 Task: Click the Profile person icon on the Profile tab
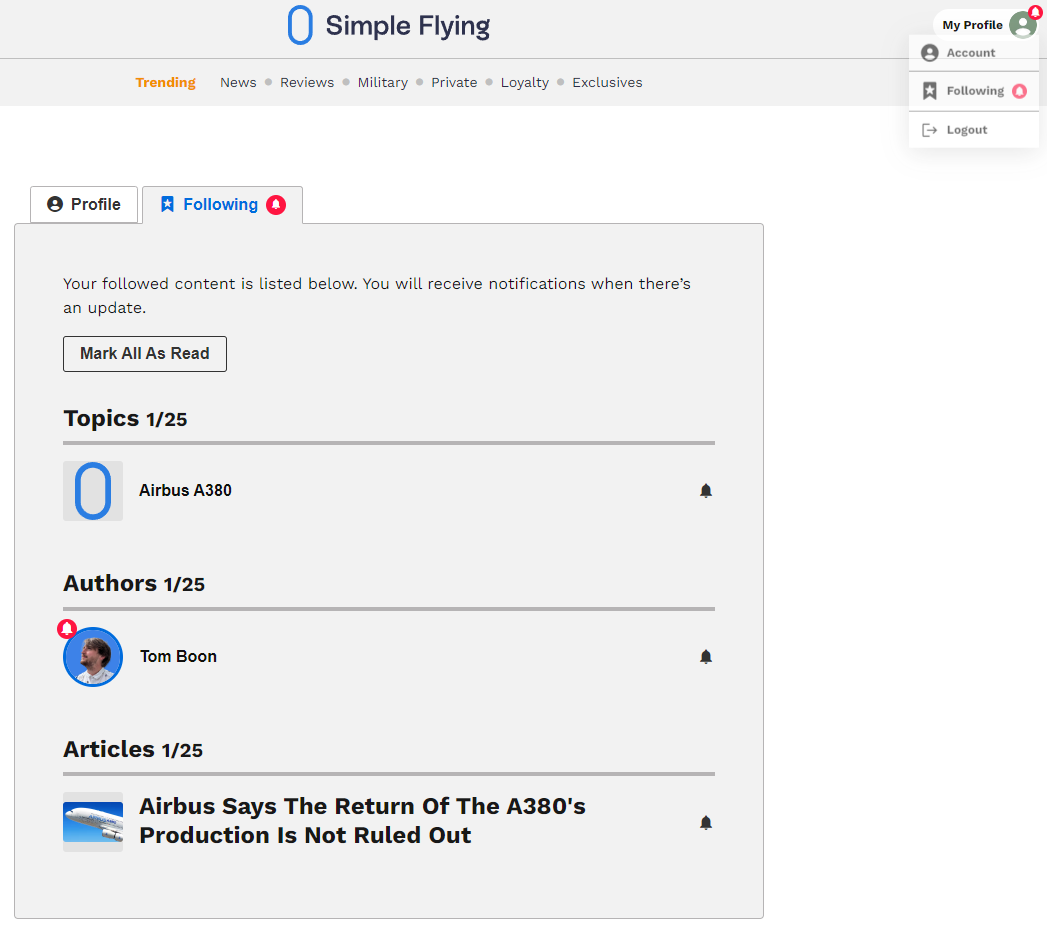tap(55, 204)
